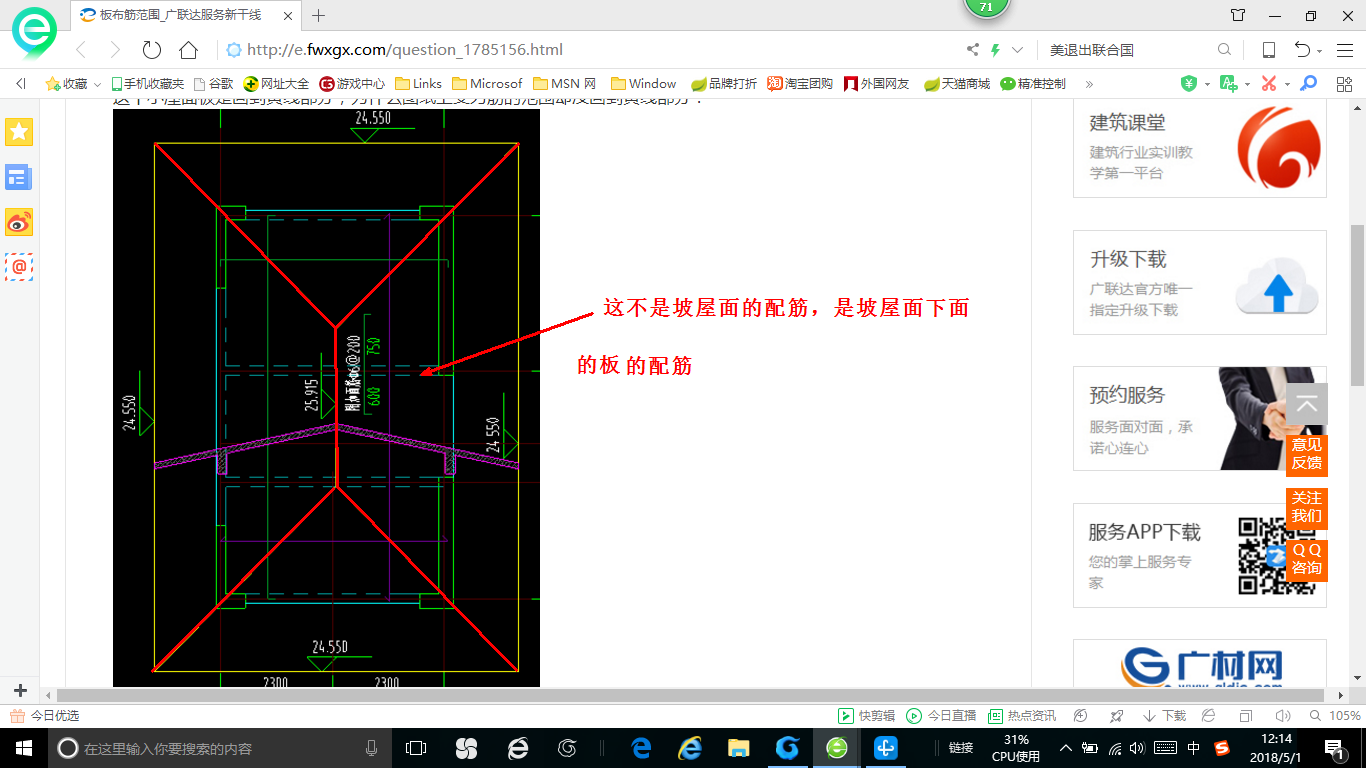The width and height of the screenshot is (1366, 768).
Task: Click the 关注我们 follow button
Action: pos(1307,507)
